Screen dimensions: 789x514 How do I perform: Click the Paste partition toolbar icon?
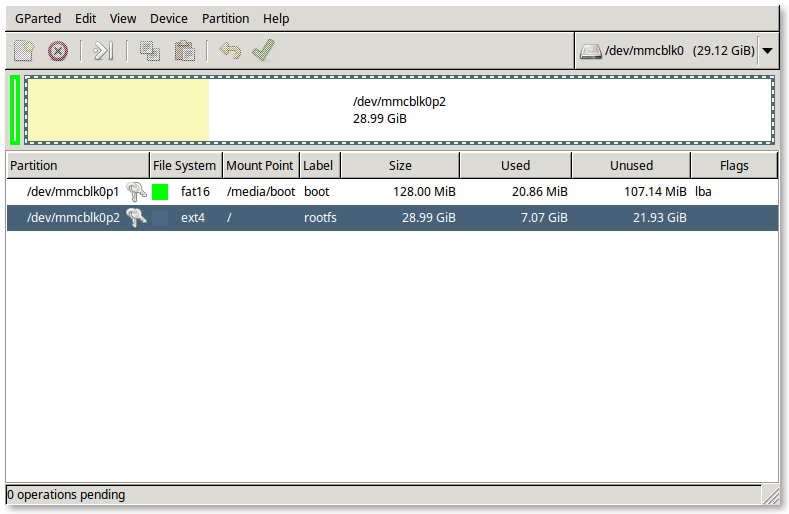[x=185, y=51]
